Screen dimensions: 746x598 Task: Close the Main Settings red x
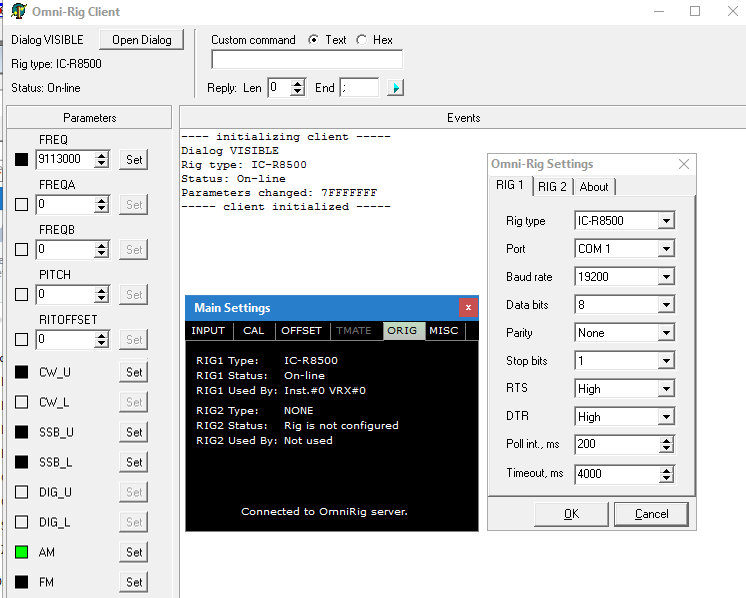[x=468, y=308]
